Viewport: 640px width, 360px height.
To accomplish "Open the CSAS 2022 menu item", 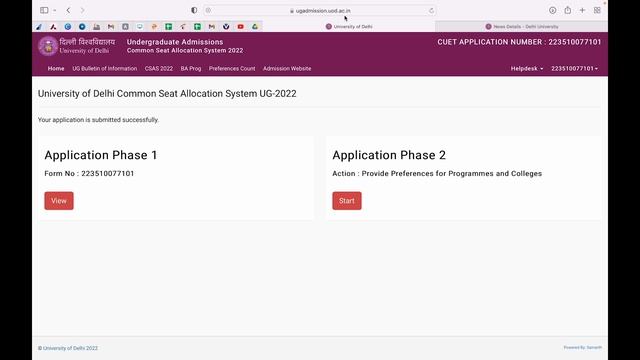I will pos(159,69).
